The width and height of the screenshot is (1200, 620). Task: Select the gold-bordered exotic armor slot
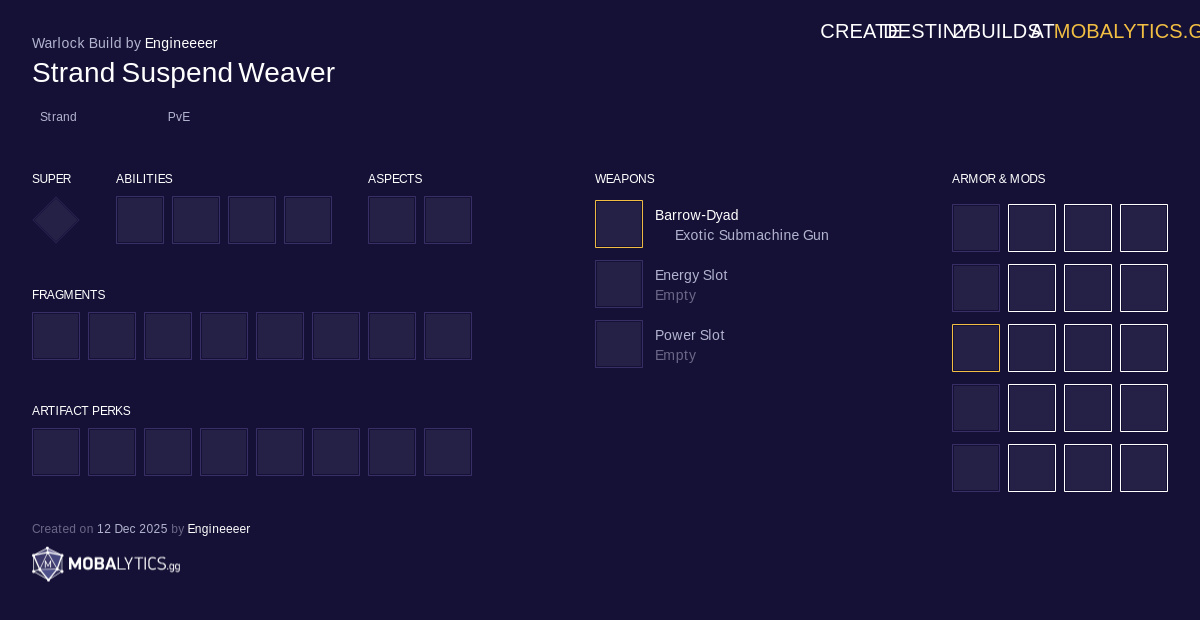976,348
